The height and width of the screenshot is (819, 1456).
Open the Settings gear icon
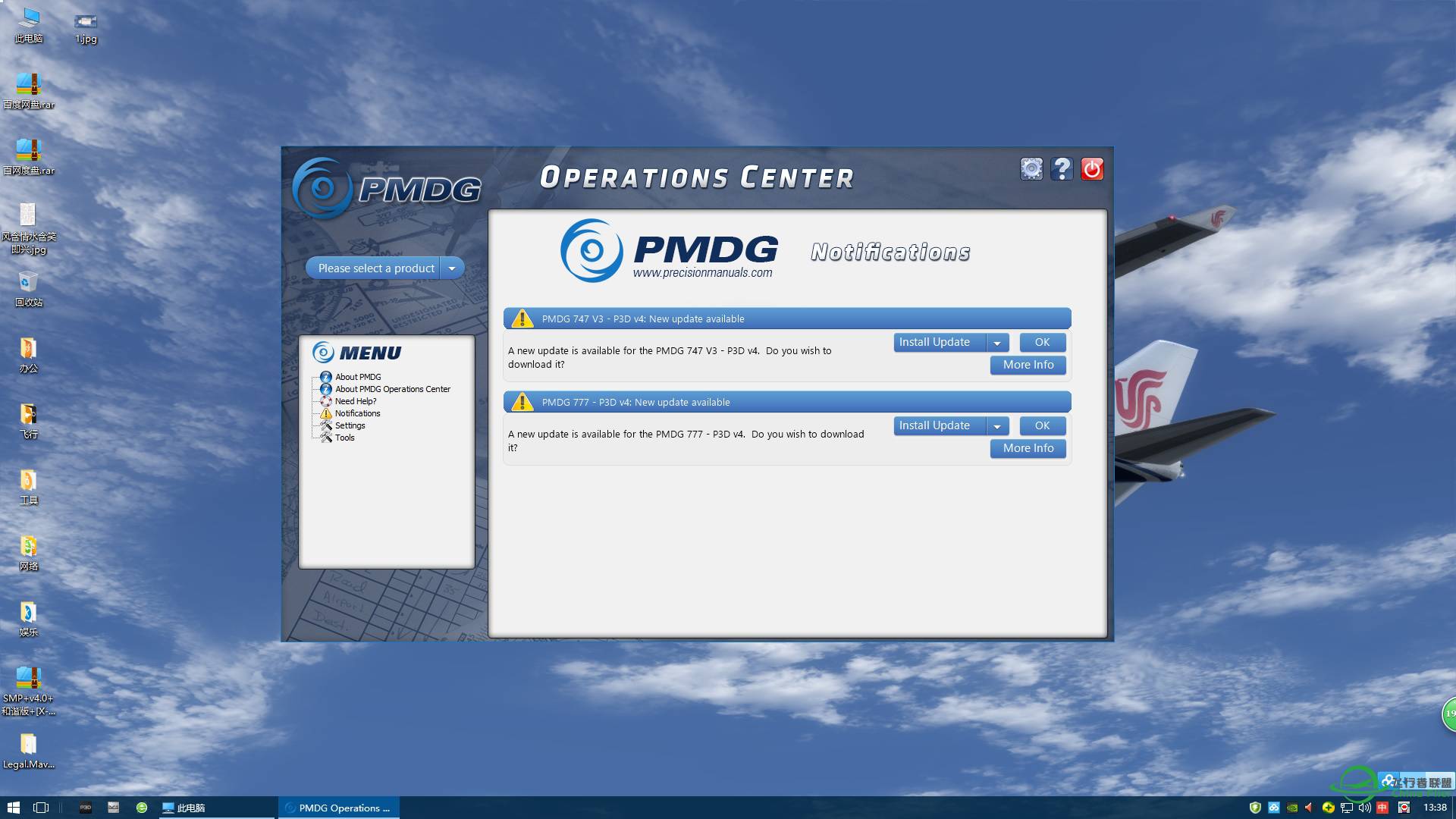1032,167
